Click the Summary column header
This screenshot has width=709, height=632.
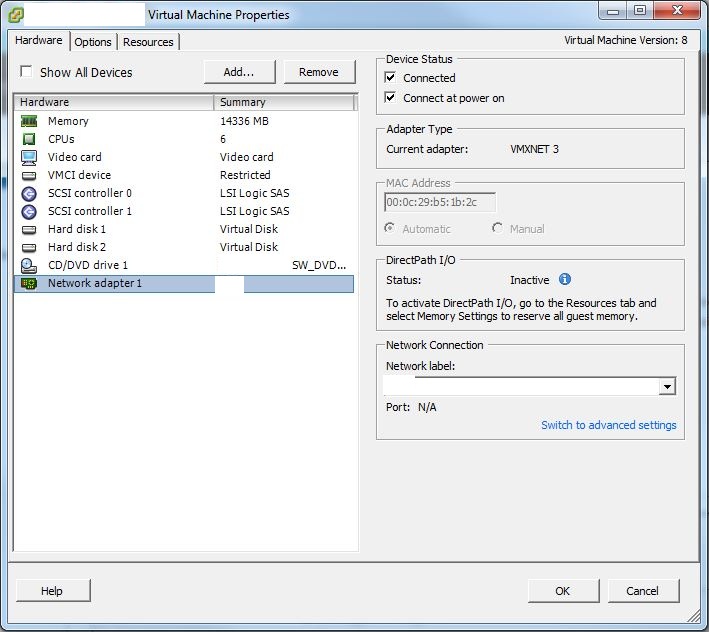tap(285, 102)
